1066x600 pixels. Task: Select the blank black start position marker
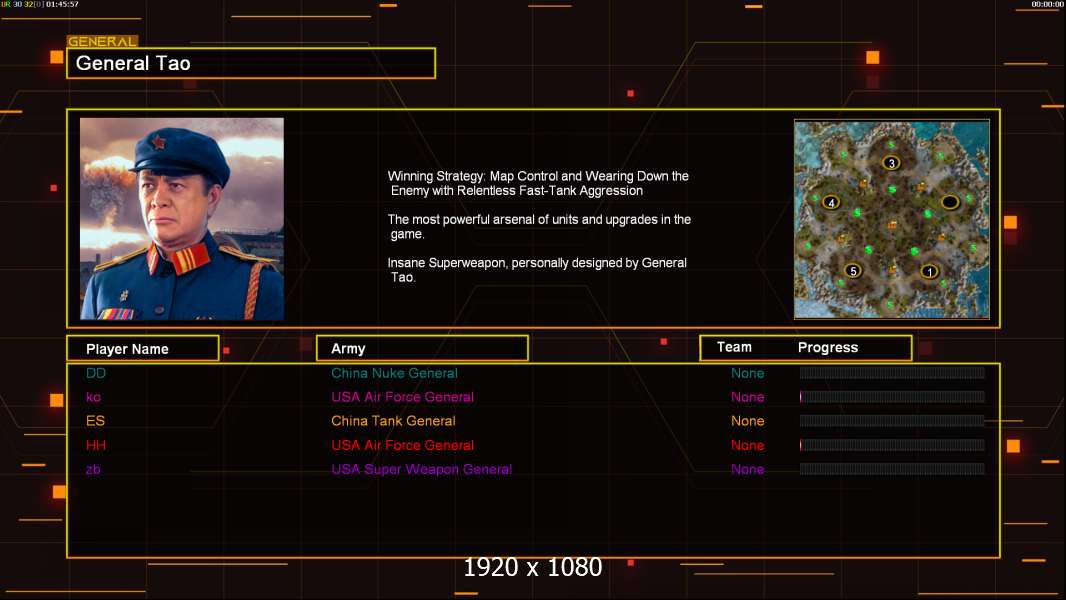point(950,202)
